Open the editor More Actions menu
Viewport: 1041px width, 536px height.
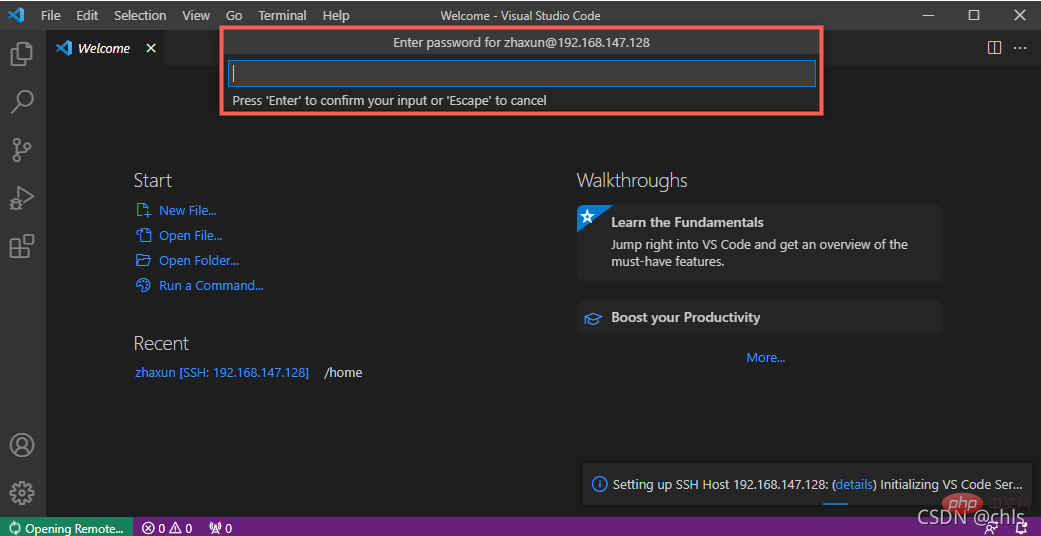pos(1021,48)
